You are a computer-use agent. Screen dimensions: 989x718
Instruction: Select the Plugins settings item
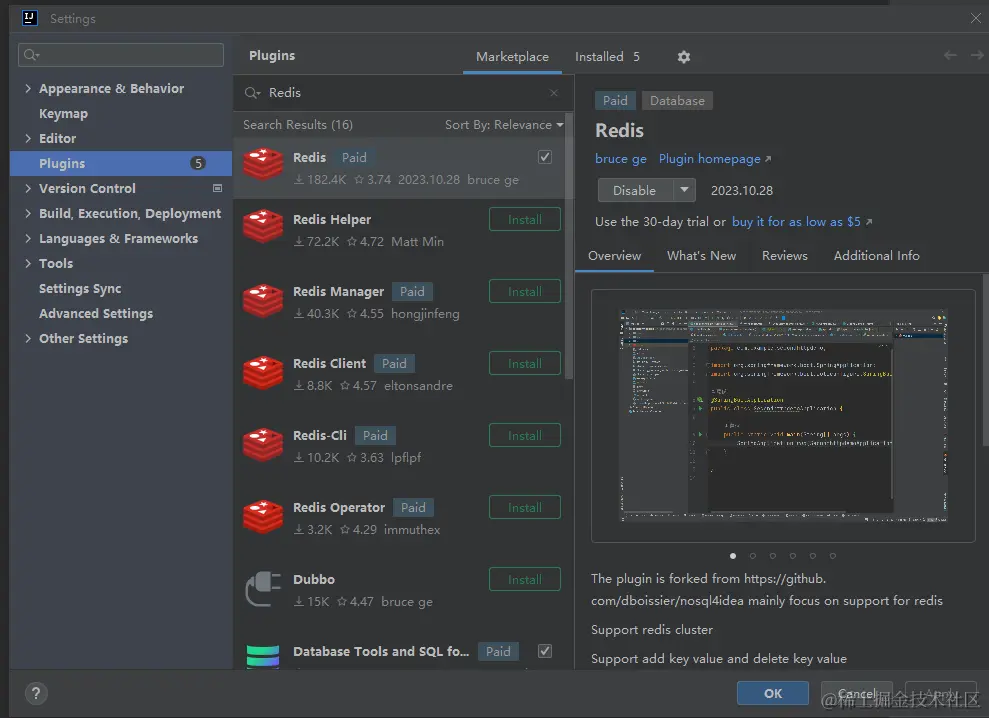tap(121, 163)
